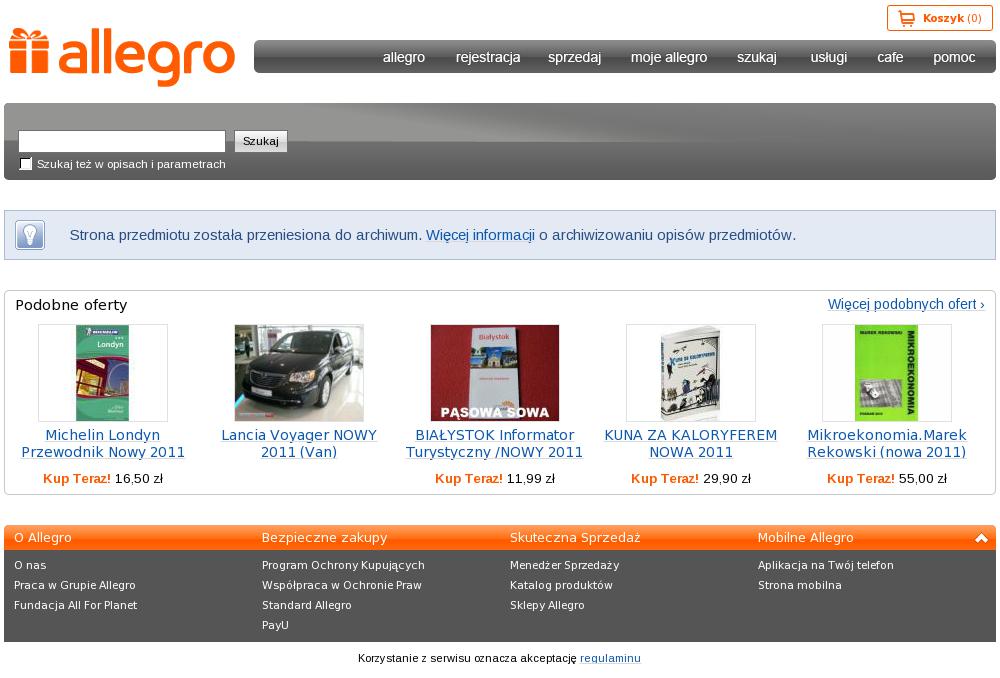Screen dimensions: 1000x678
Task: Click the 11,99 zł Kup Teraz price
Action: (x=495, y=478)
